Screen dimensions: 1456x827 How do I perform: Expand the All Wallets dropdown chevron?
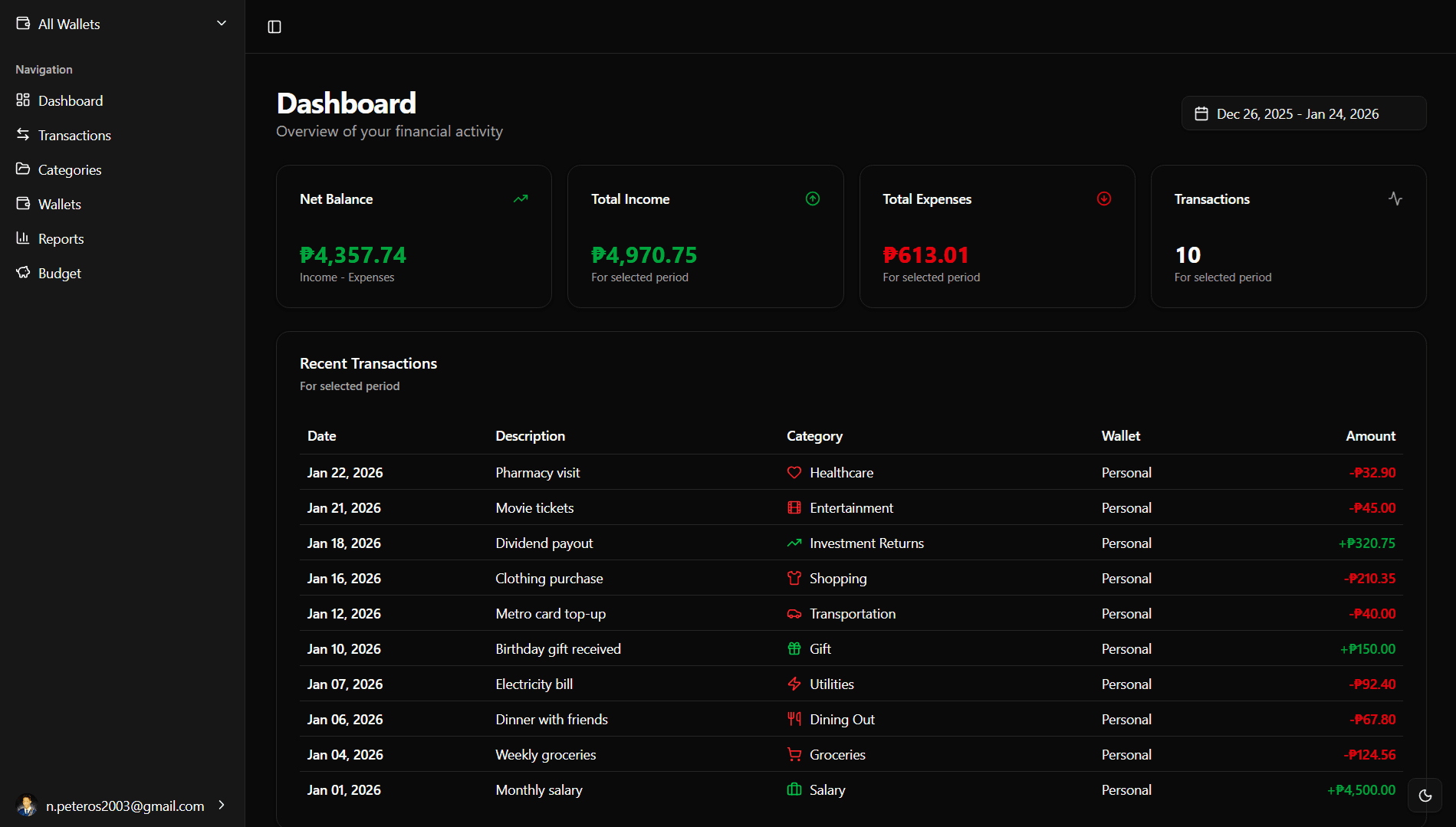pyautogui.click(x=222, y=24)
